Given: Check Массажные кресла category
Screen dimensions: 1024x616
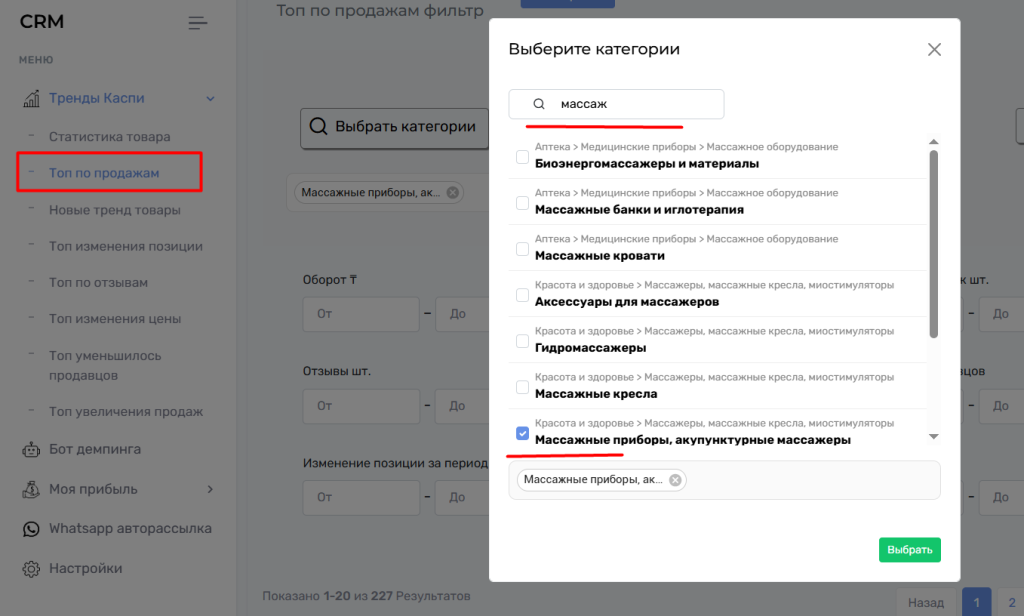Looking at the screenshot, I should coord(522,387).
